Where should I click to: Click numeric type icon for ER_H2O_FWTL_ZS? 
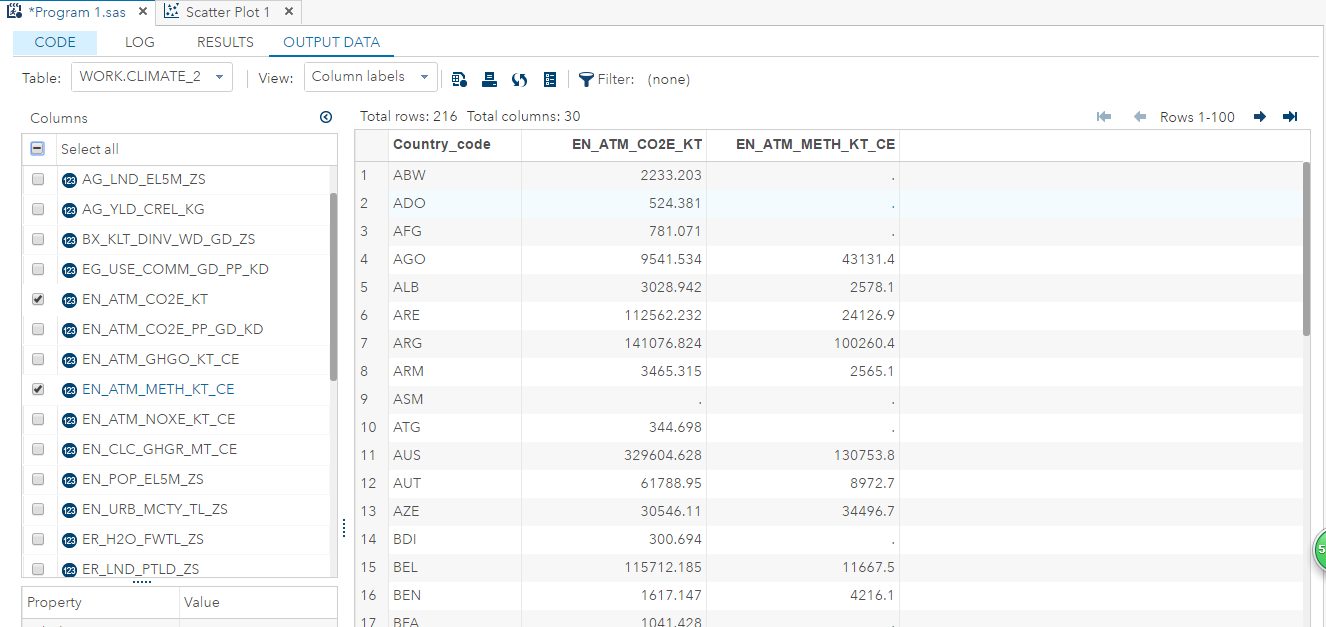pos(69,540)
